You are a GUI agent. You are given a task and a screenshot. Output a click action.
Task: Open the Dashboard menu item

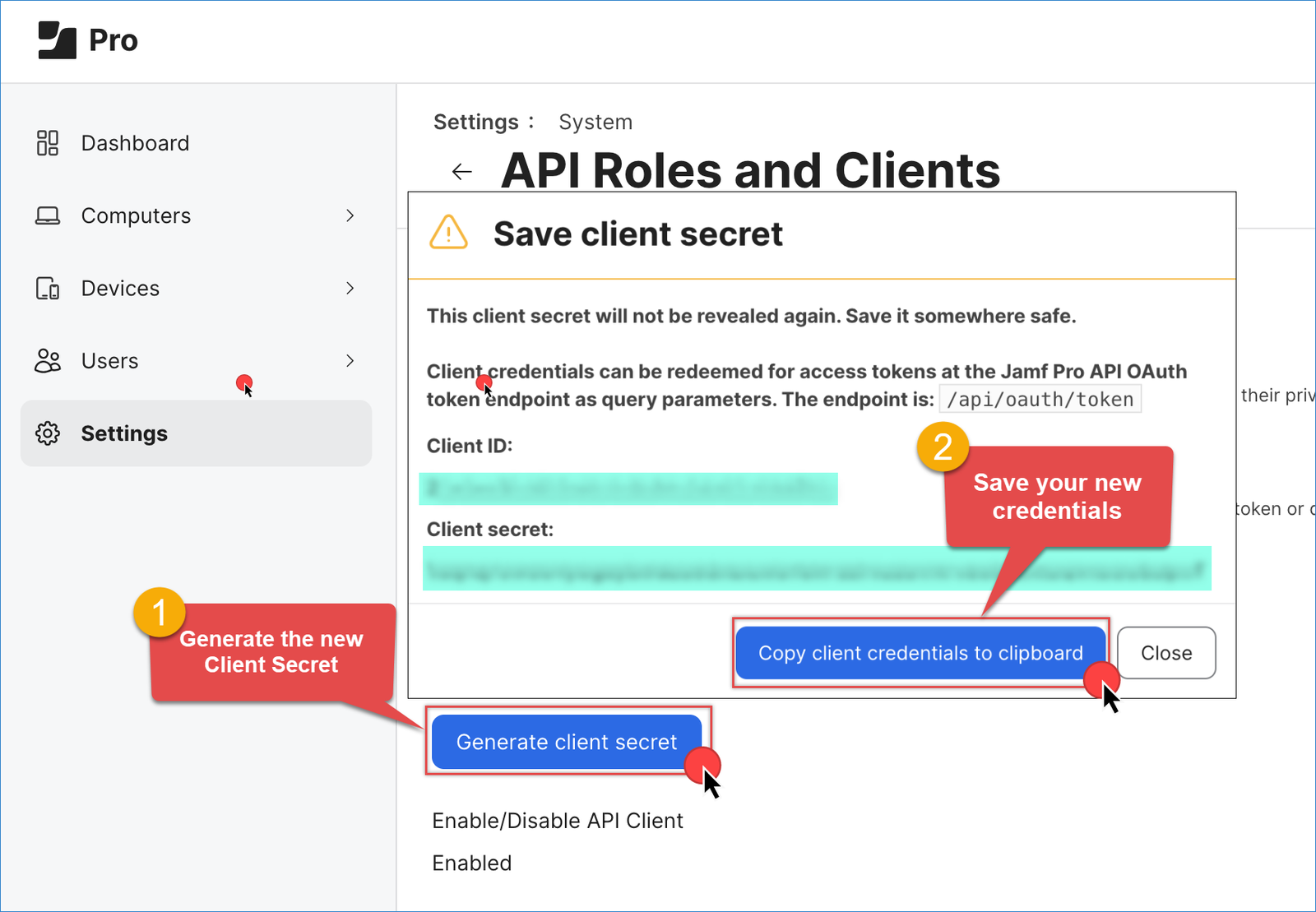135,143
